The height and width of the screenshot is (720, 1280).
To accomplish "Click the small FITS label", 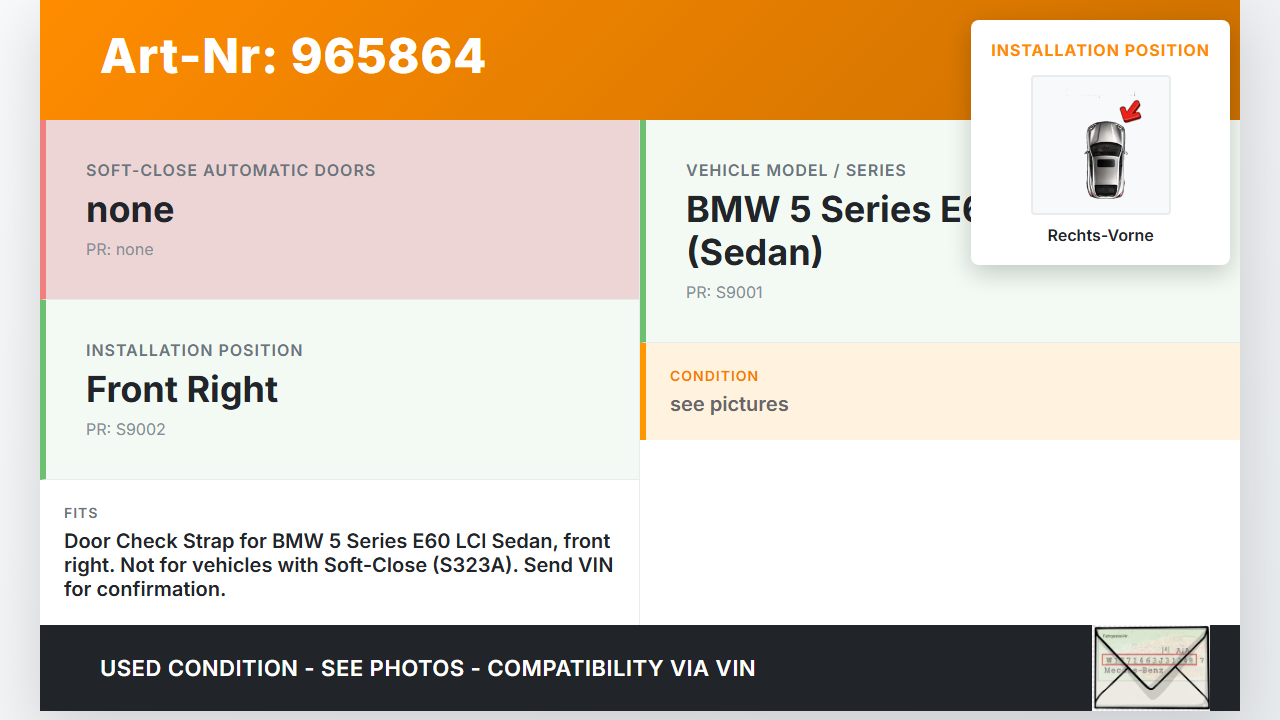I will click(81, 514).
